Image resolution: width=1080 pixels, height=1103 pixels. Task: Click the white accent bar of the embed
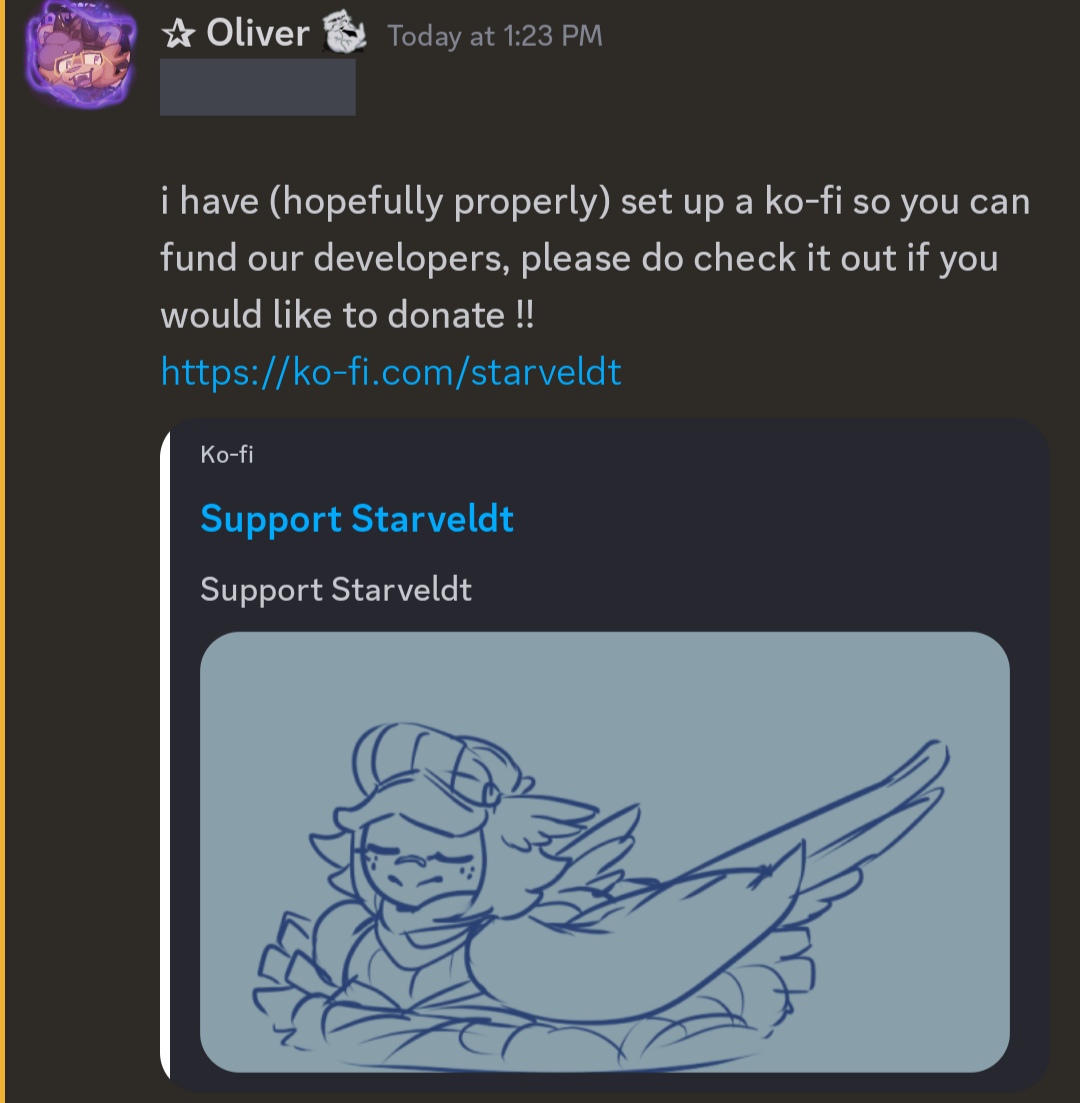(x=165, y=755)
